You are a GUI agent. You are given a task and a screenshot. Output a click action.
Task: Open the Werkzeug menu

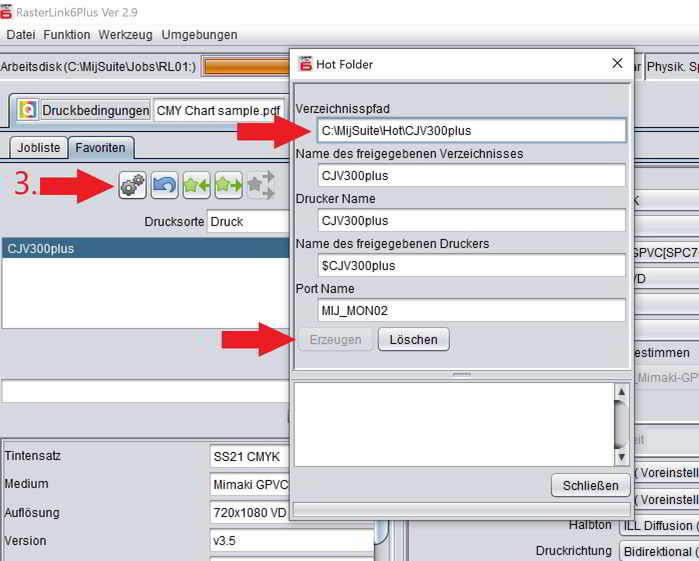click(125, 35)
